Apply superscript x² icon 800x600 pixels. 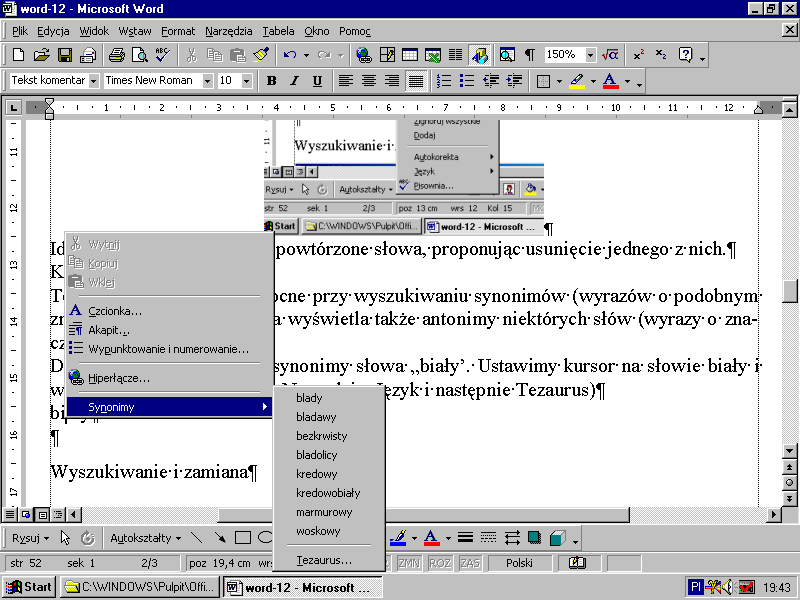(x=639, y=55)
